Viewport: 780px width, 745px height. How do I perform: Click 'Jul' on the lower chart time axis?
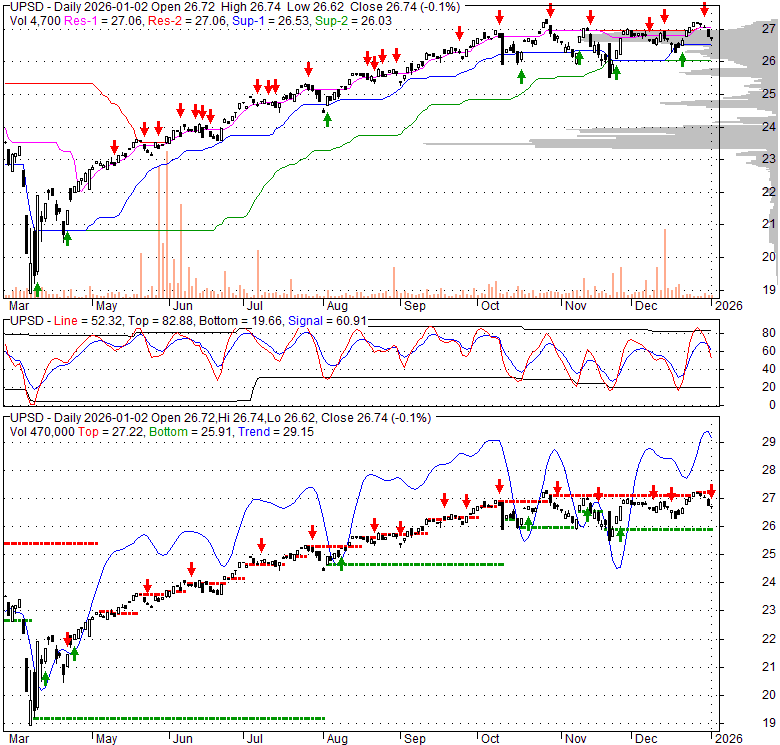(x=254, y=739)
